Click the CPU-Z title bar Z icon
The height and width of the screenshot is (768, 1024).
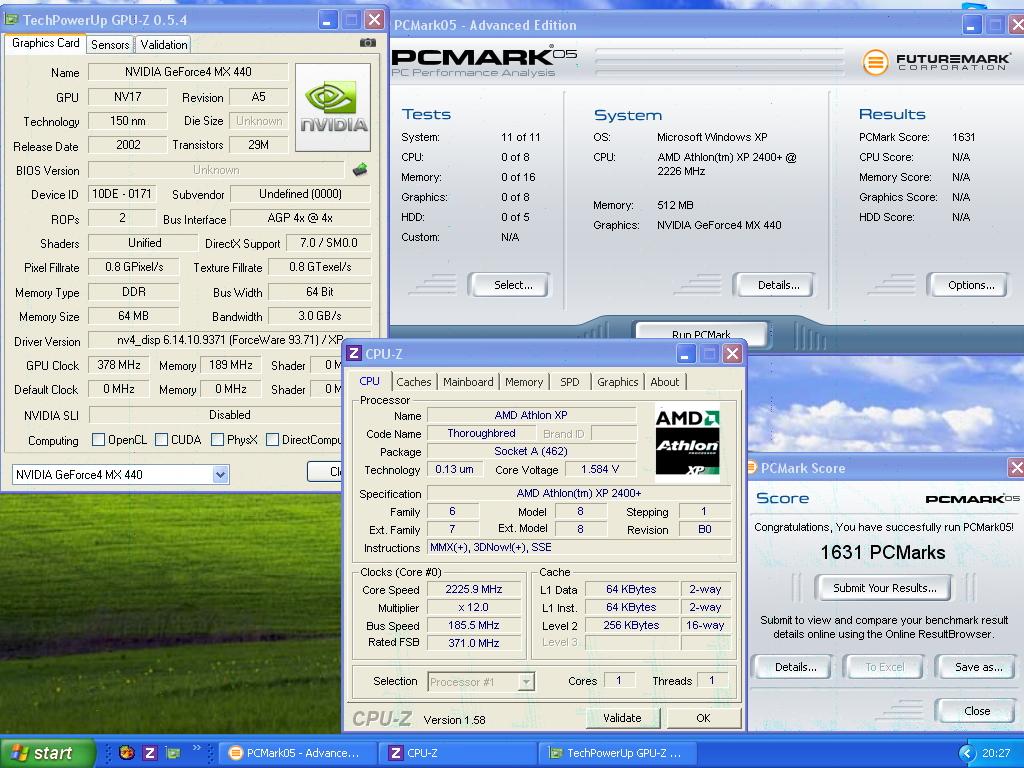[354, 353]
